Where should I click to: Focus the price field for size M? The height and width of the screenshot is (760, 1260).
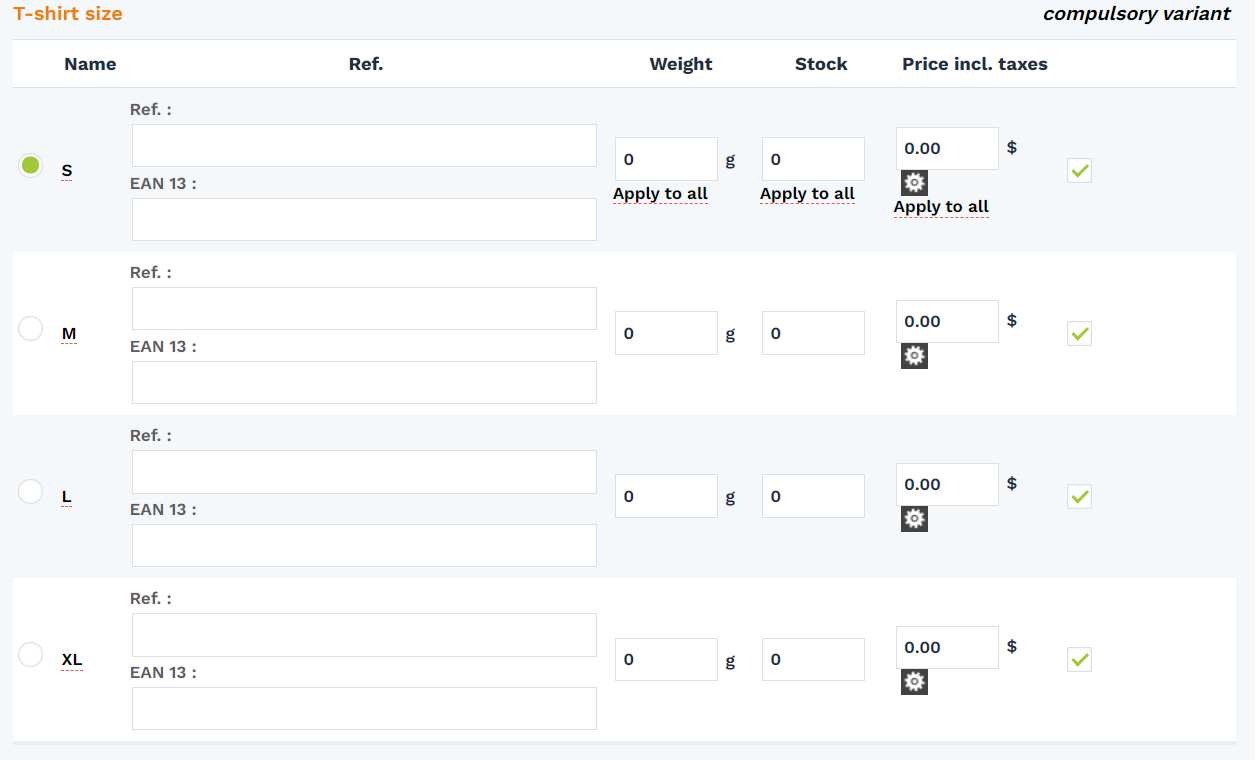tap(947, 321)
